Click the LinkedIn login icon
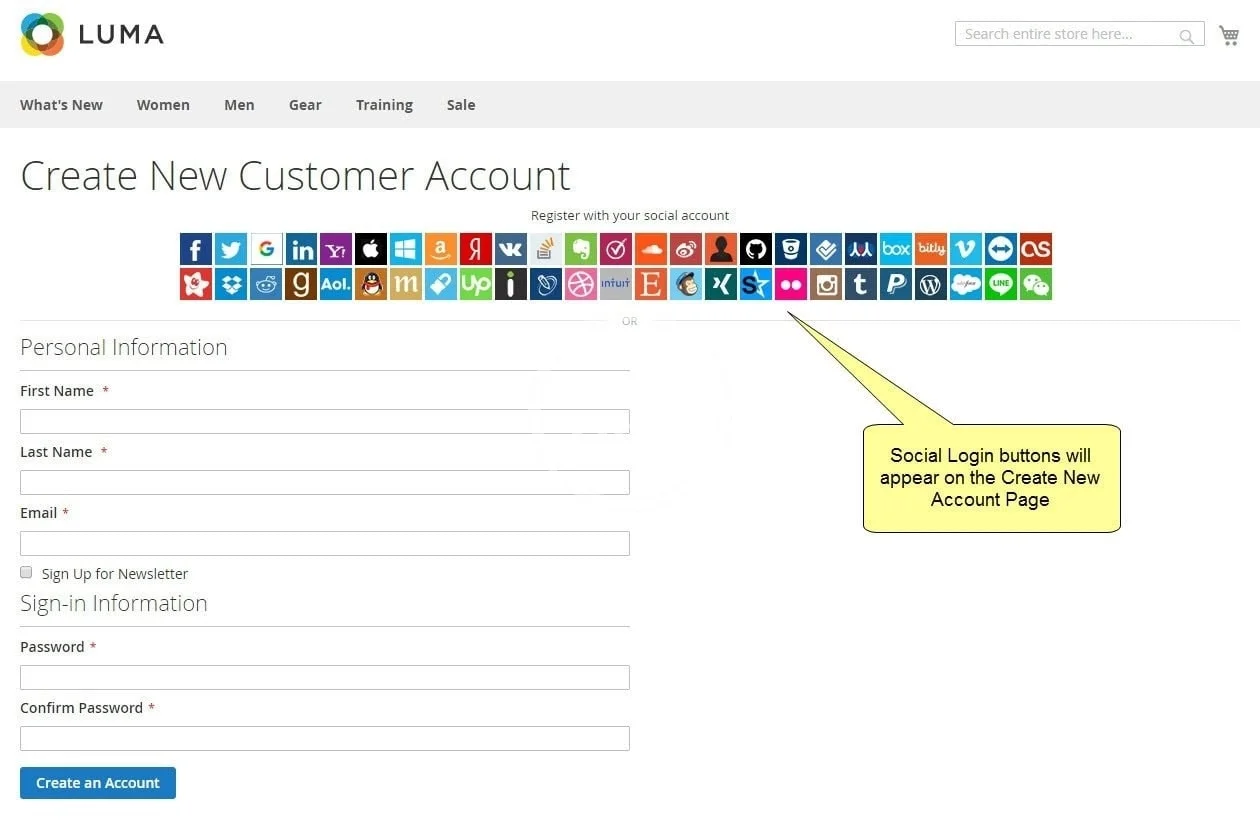This screenshot has height=820, width=1260. coord(301,249)
